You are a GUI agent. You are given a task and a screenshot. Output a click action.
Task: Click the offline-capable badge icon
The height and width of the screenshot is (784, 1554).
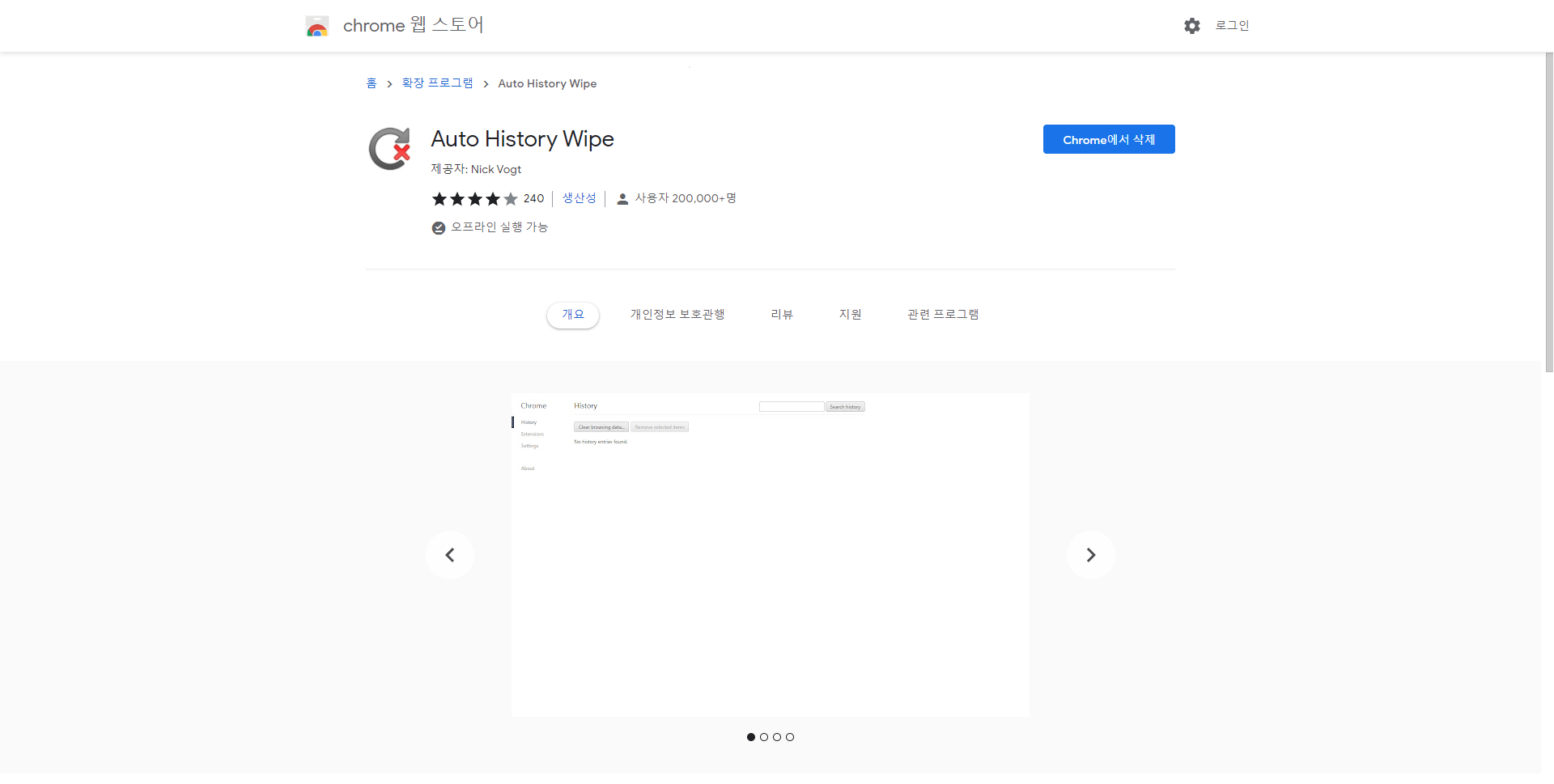pos(439,228)
